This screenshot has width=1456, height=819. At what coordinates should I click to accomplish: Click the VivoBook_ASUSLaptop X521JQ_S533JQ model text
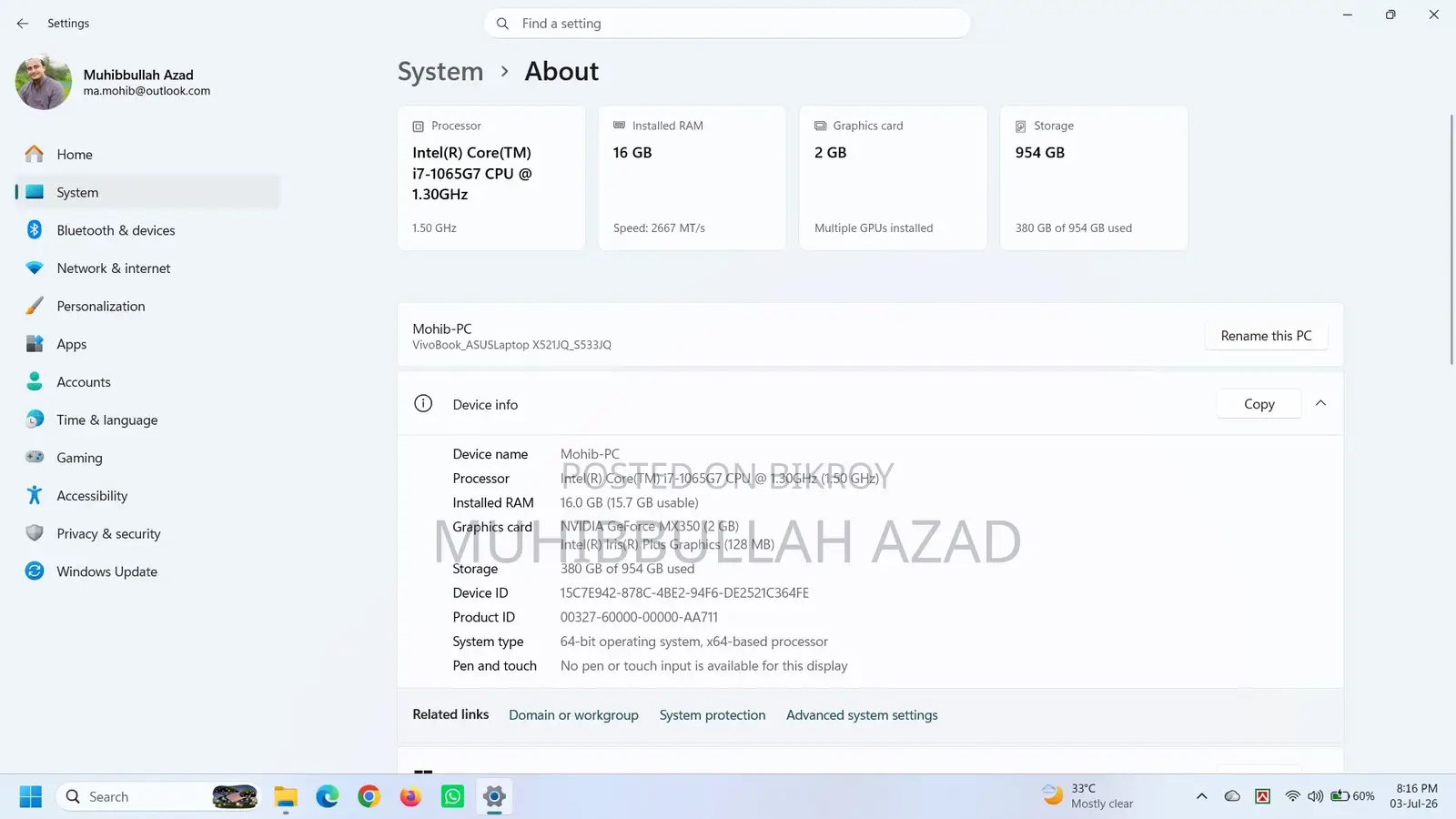[x=512, y=345]
